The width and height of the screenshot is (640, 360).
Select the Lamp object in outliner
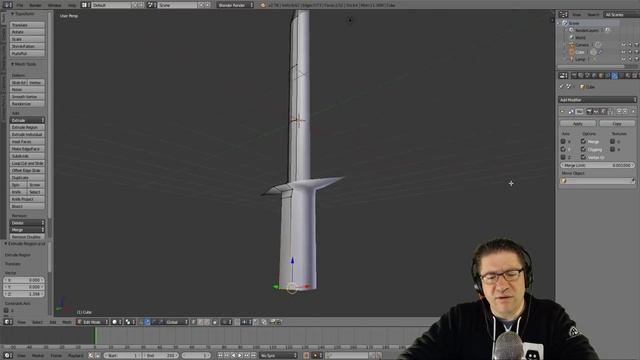tap(580, 60)
